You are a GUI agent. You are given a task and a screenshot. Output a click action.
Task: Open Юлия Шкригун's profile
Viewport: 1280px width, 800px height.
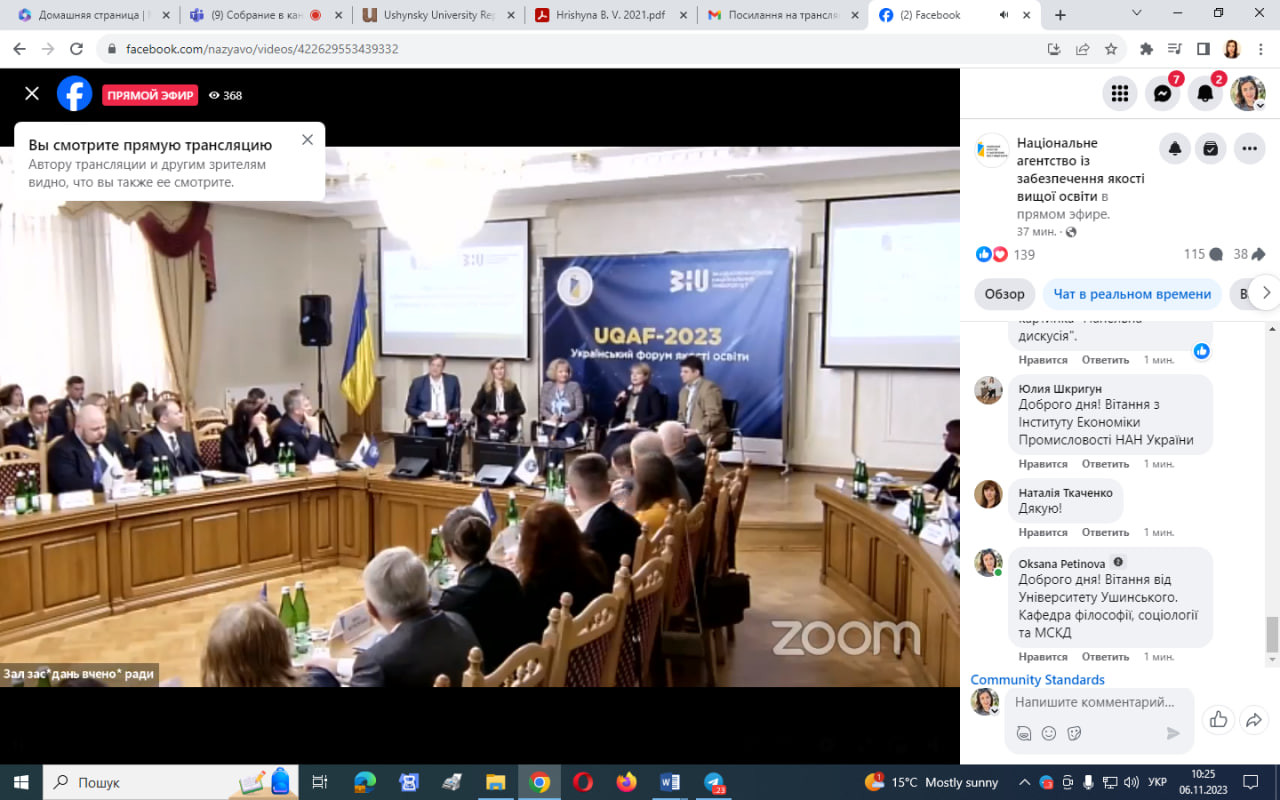[x=1060, y=389]
